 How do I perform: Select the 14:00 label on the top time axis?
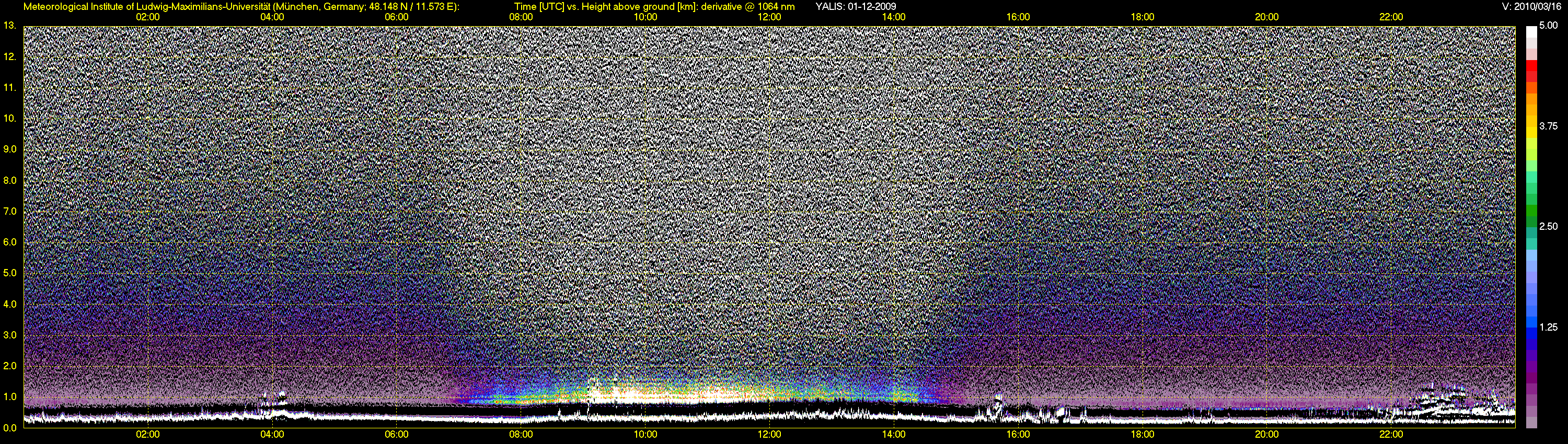click(894, 17)
